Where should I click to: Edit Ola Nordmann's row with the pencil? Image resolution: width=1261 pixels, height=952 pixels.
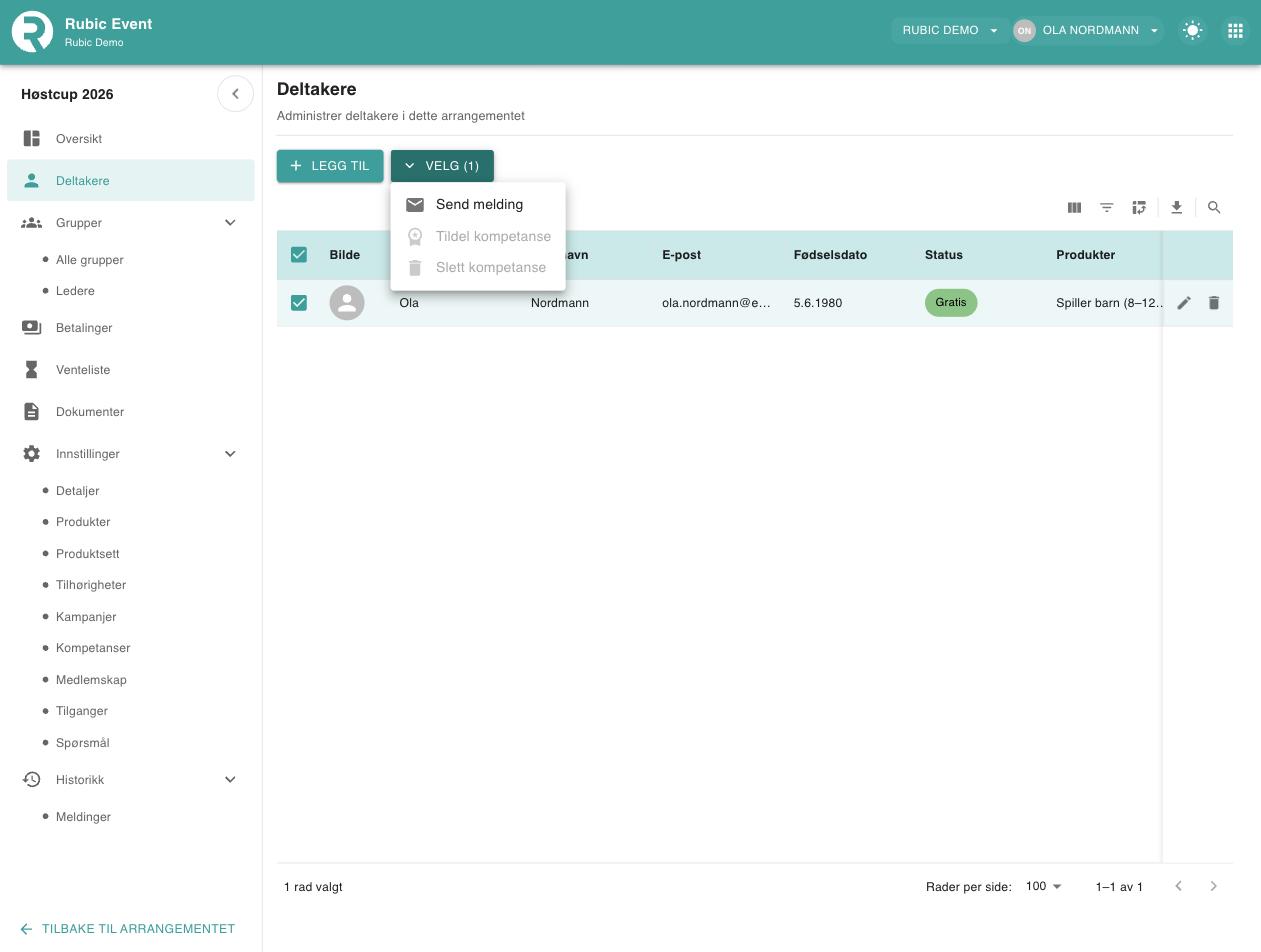pos(1184,303)
